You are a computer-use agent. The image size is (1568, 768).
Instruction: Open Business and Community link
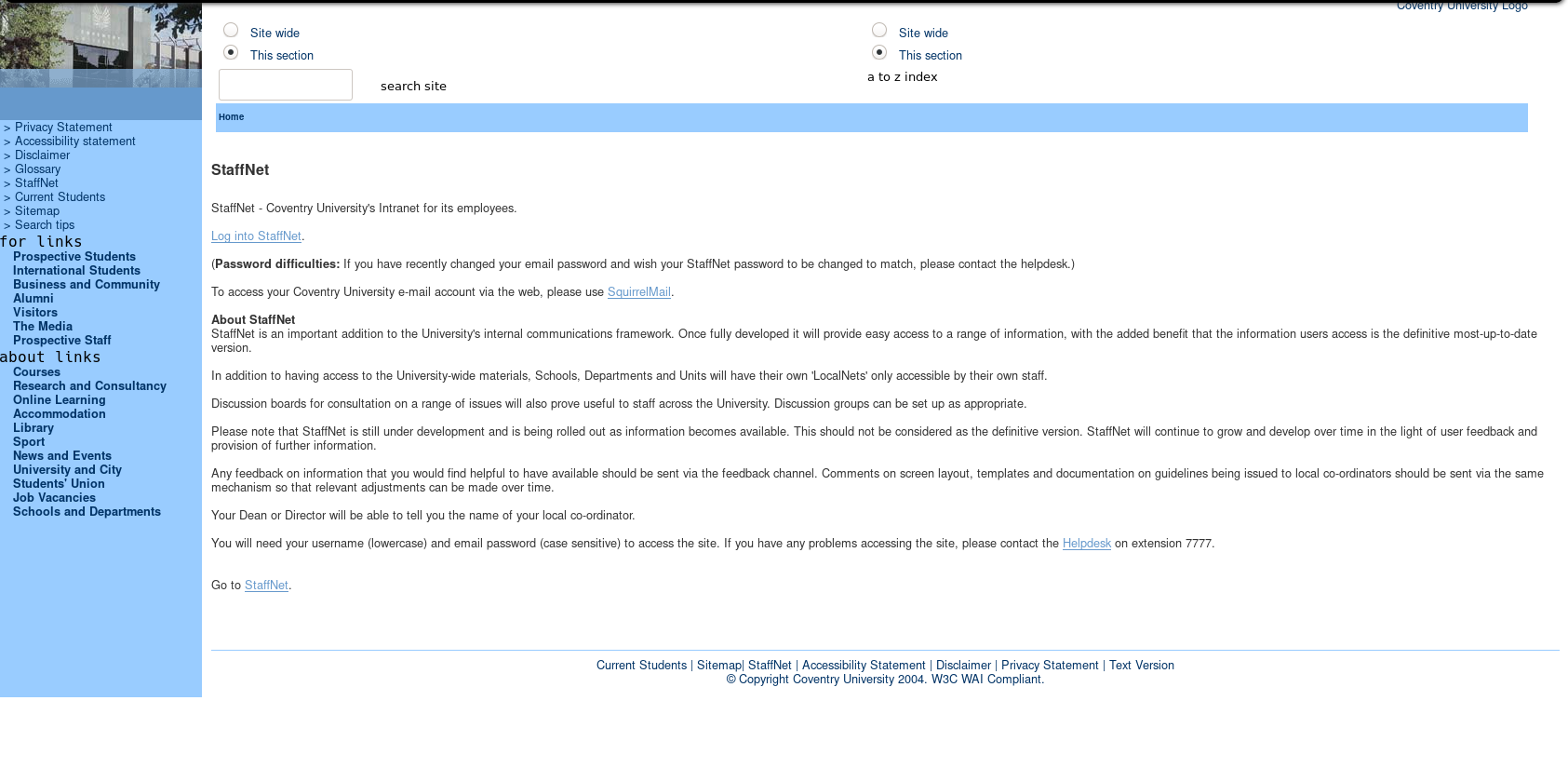click(x=87, y=285)
